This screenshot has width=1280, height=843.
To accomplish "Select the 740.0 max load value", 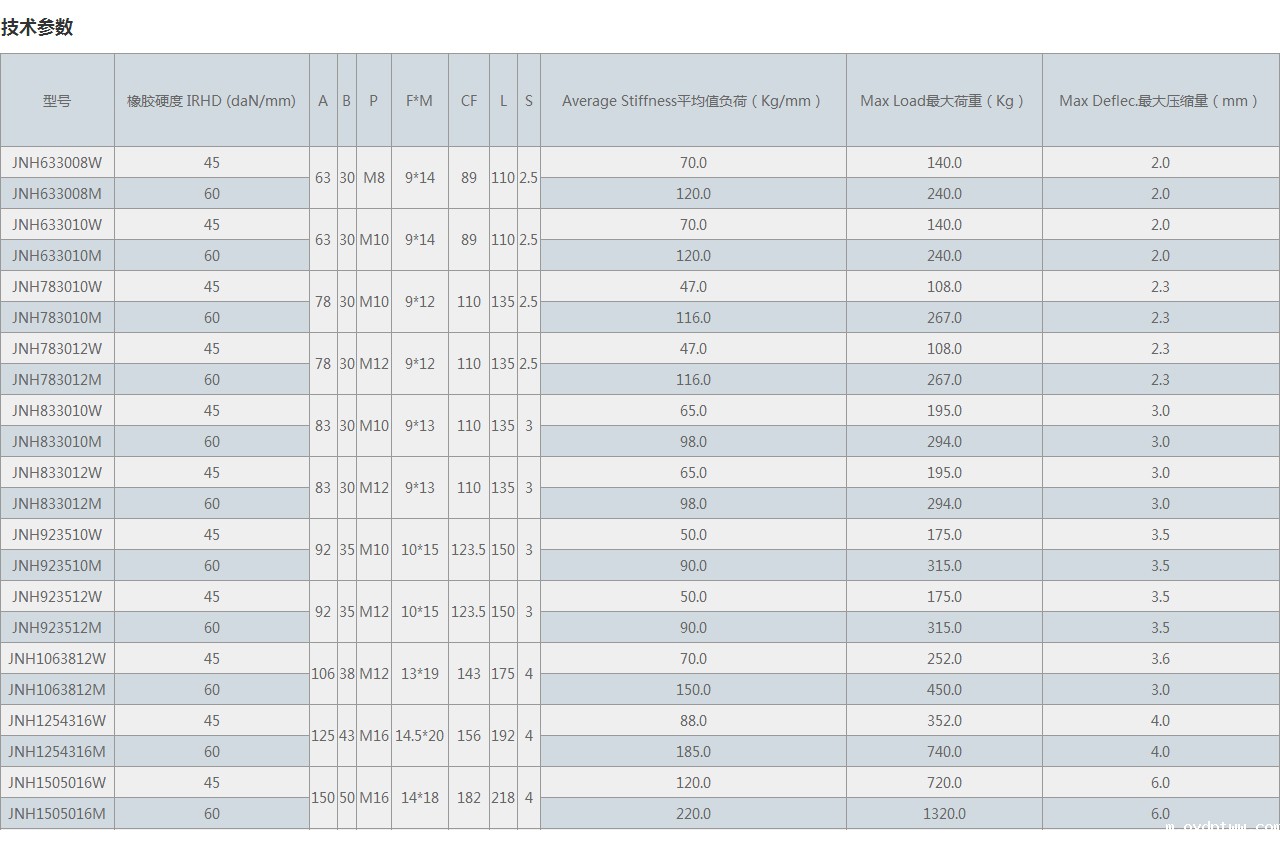I will (x=944, y=751).
